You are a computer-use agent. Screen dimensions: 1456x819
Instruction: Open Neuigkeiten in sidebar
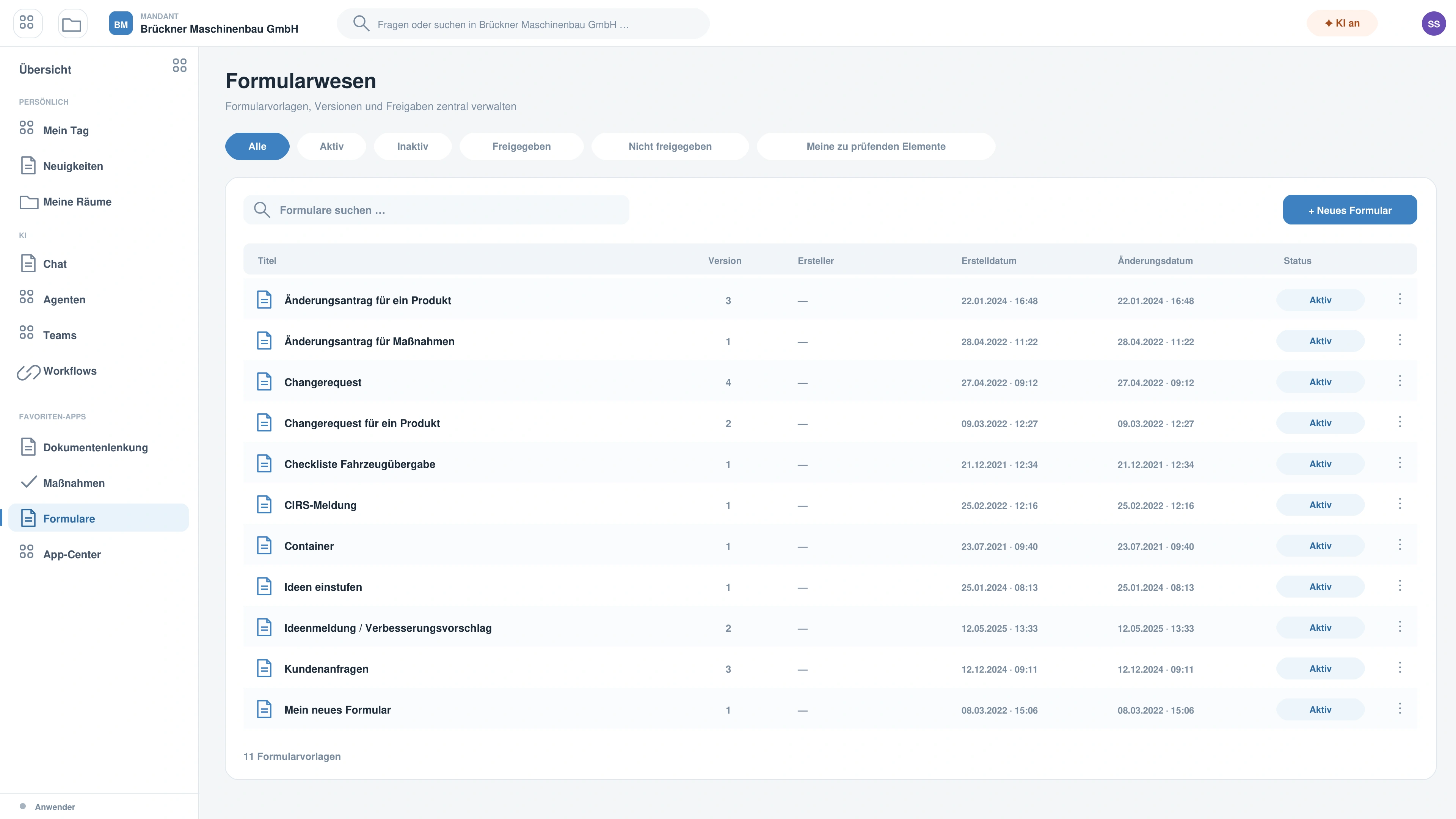[98, 166]
